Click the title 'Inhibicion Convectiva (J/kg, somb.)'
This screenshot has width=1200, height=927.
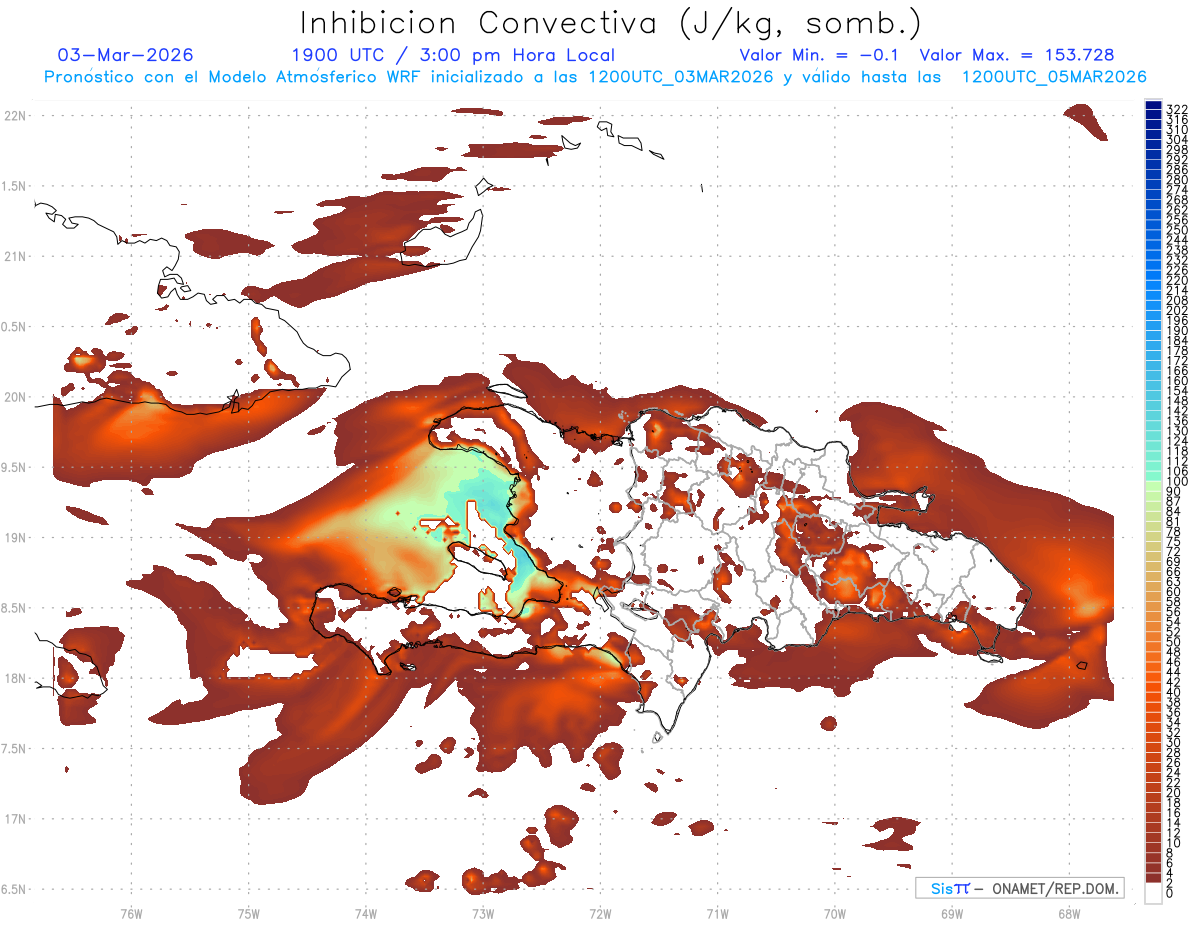tap(611, 23)
